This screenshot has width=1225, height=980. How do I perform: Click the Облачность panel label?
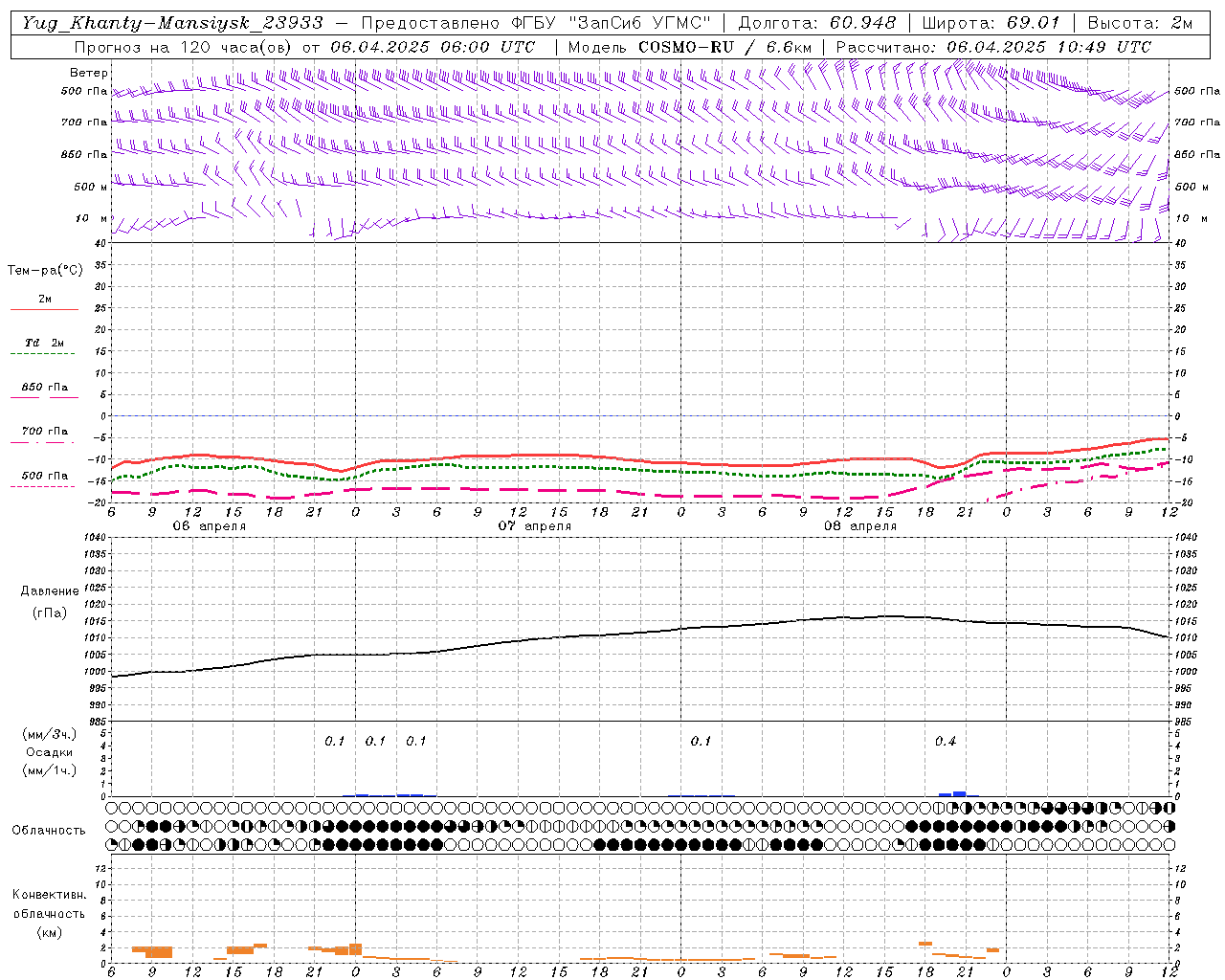[x=49, y=830]
